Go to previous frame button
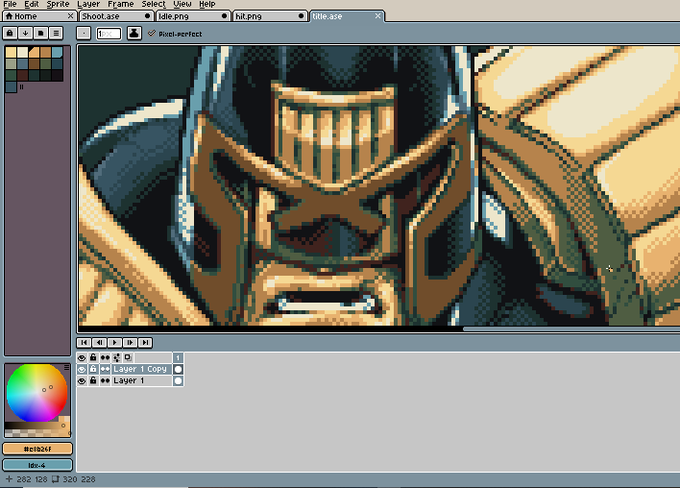 99,343
